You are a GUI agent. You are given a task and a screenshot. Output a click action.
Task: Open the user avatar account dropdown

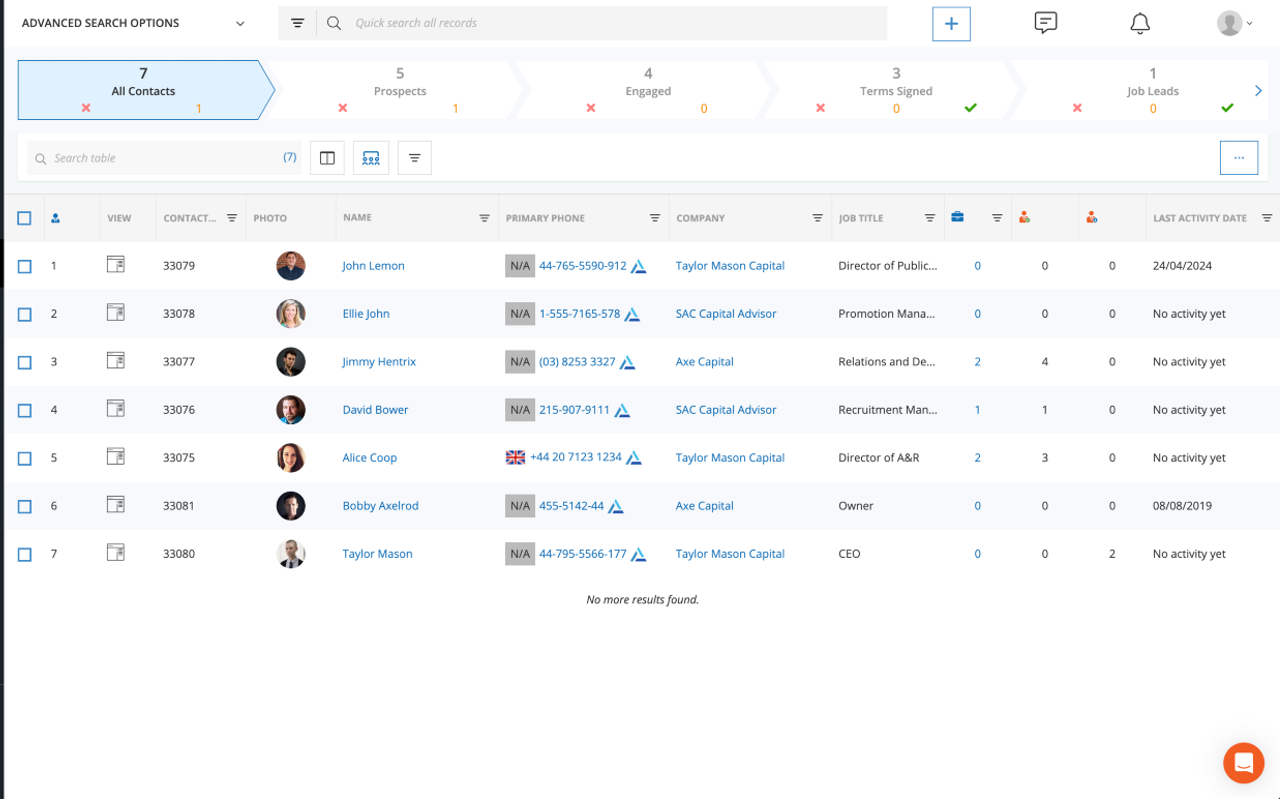click(x=1235, y=22)
